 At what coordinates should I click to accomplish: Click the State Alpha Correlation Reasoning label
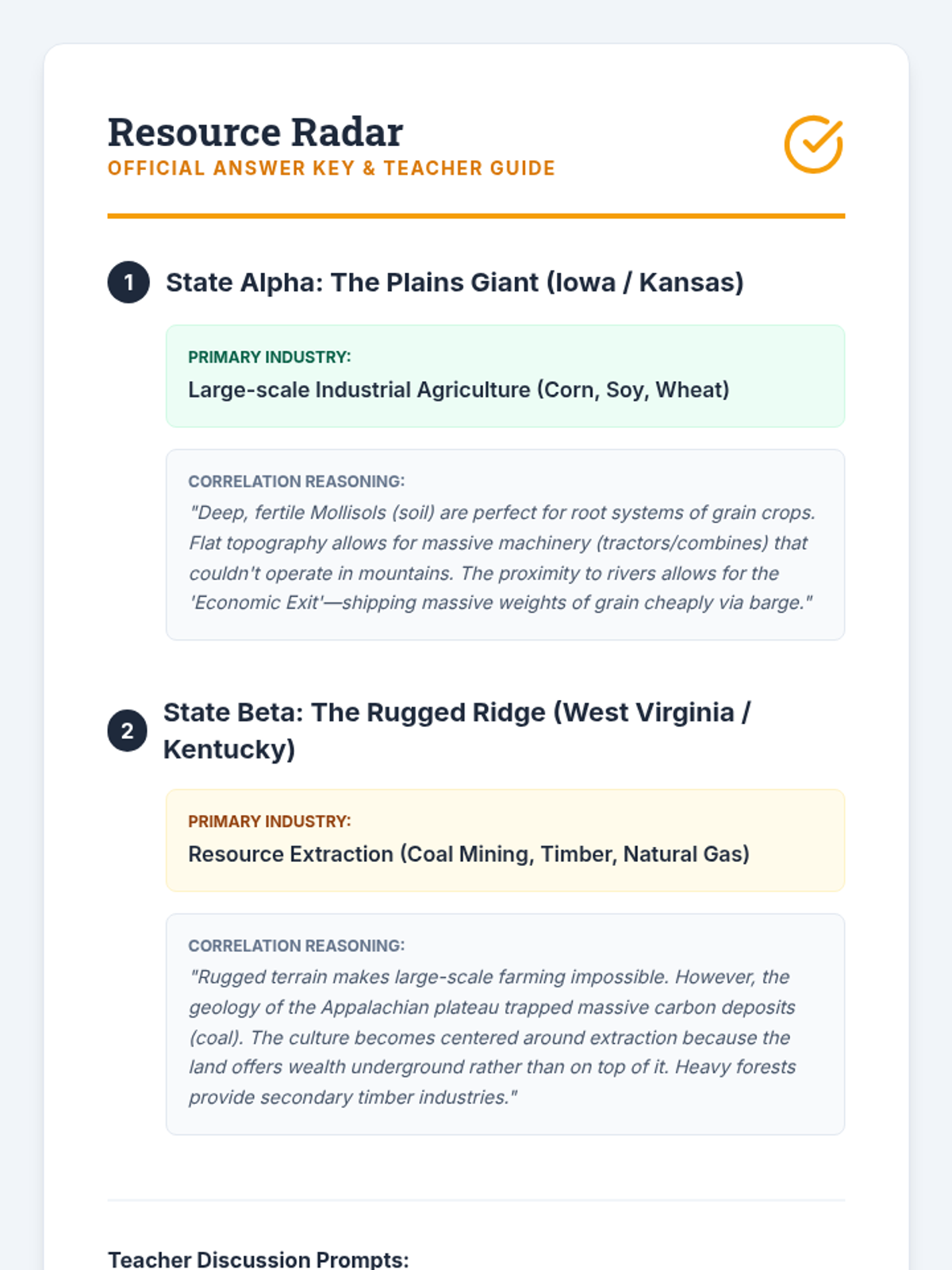click(x=297, y=482)
